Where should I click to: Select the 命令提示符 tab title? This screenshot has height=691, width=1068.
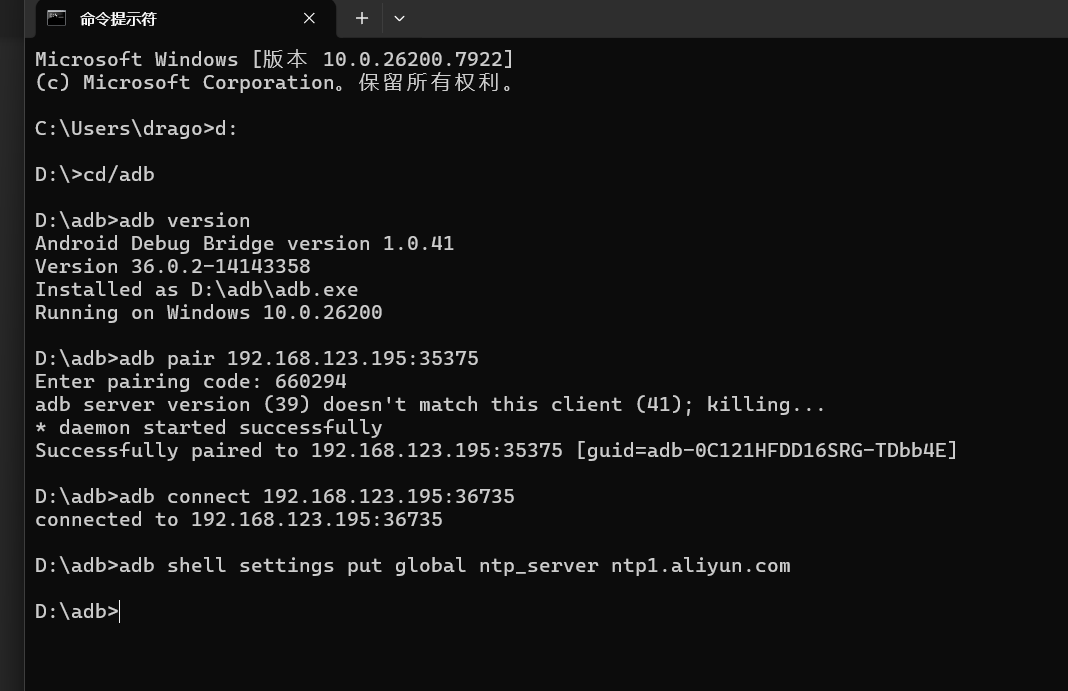click(x=118, y=19)
